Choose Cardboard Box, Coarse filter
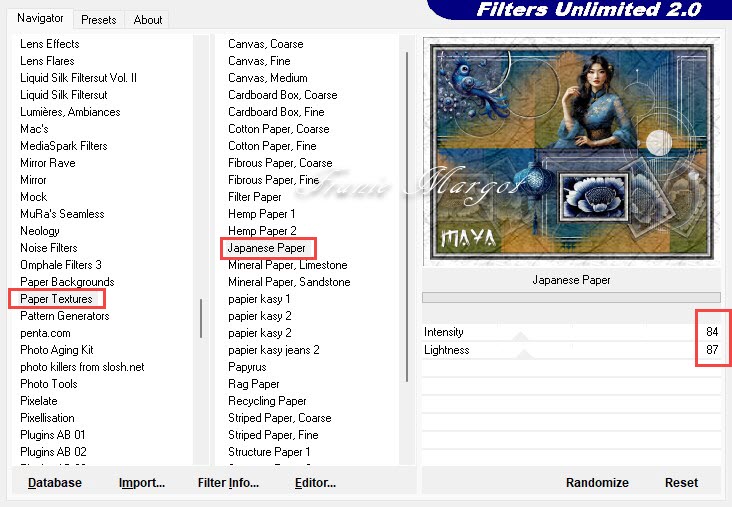The height and width of the screenshot is (507, 732). 282,95
